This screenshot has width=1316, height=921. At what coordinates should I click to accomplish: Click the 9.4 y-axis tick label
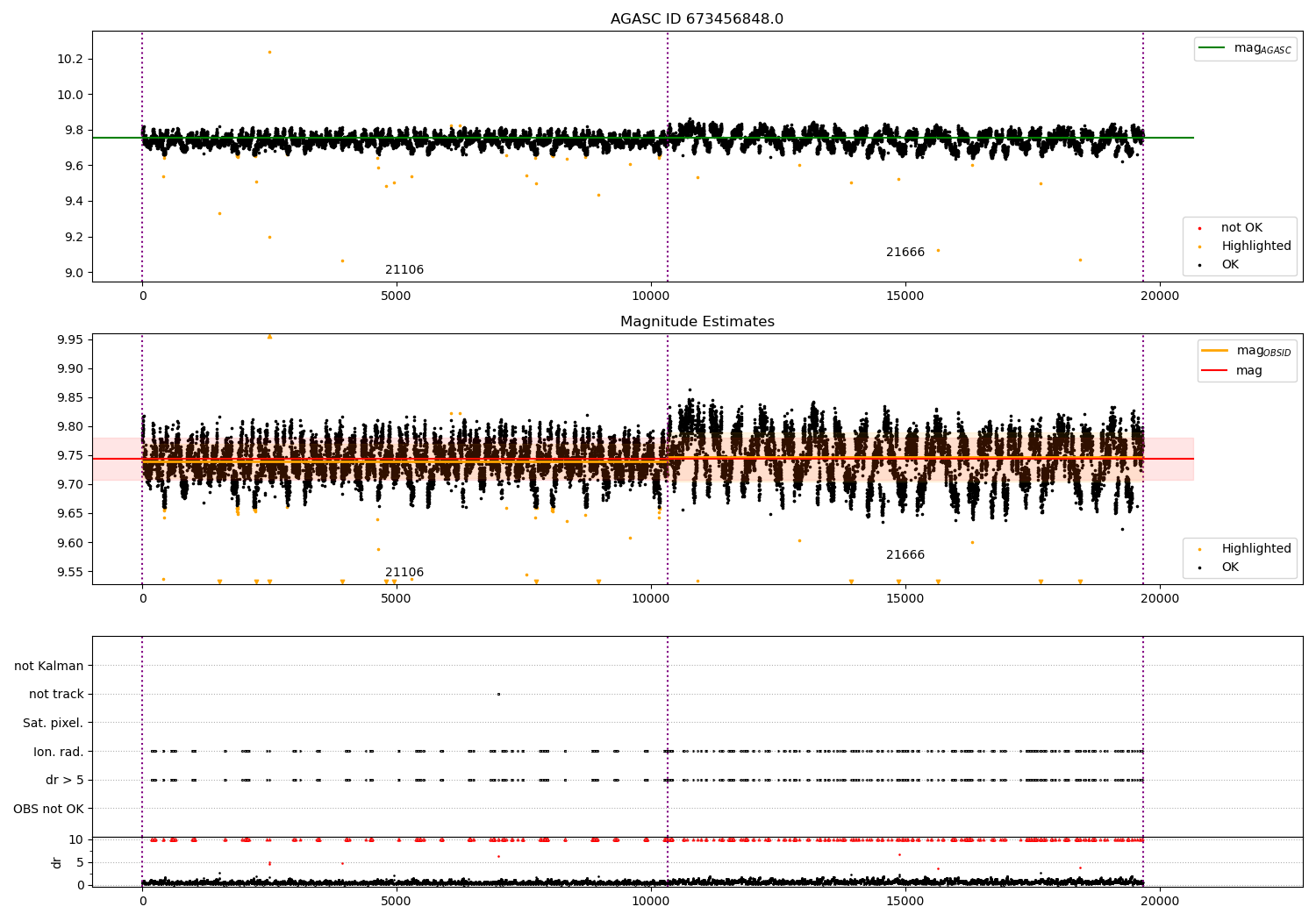[75, 202]
